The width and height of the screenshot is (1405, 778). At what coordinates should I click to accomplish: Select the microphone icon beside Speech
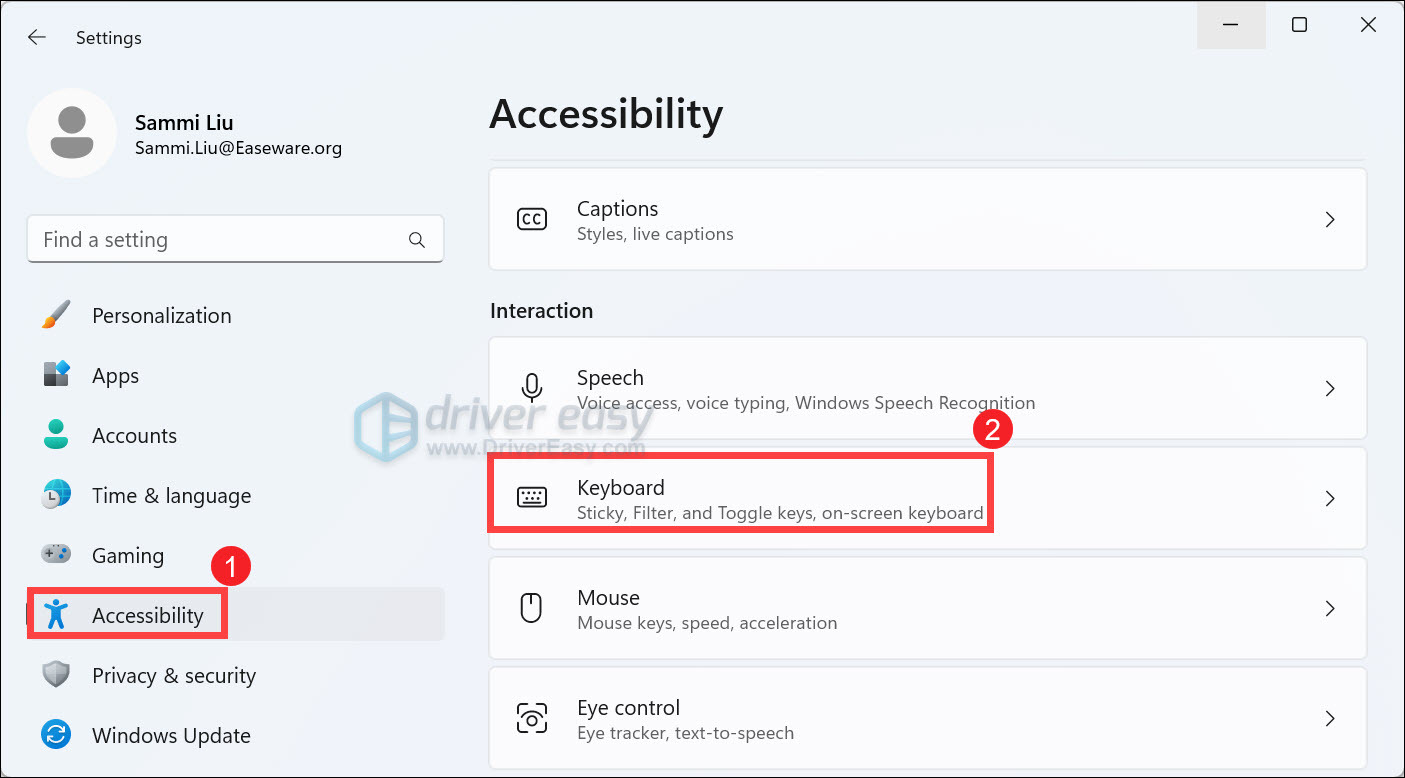tap(532, 388)
